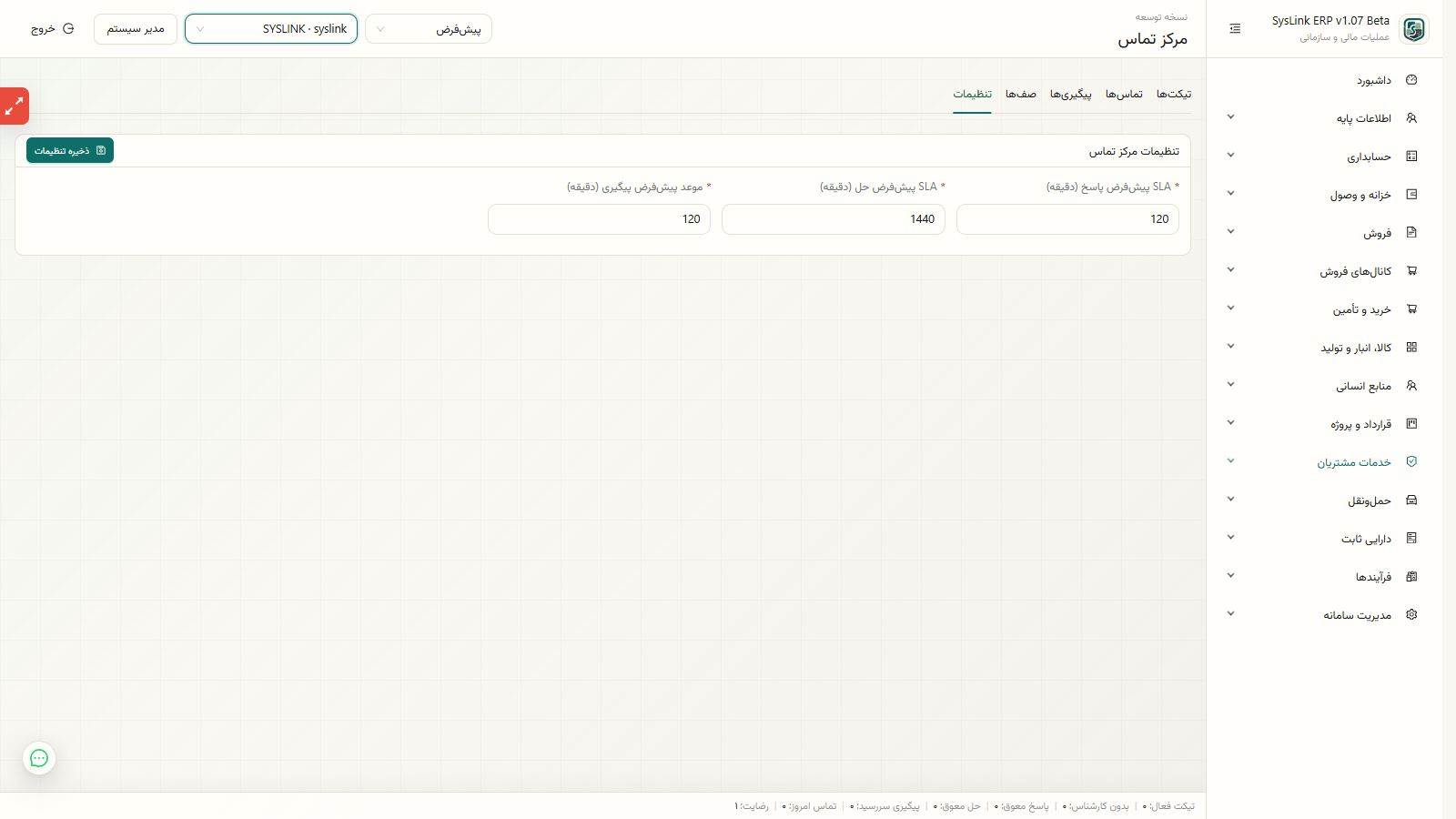
Task: Open the پیش‌فرض dropdown
Action: point(429,29)
